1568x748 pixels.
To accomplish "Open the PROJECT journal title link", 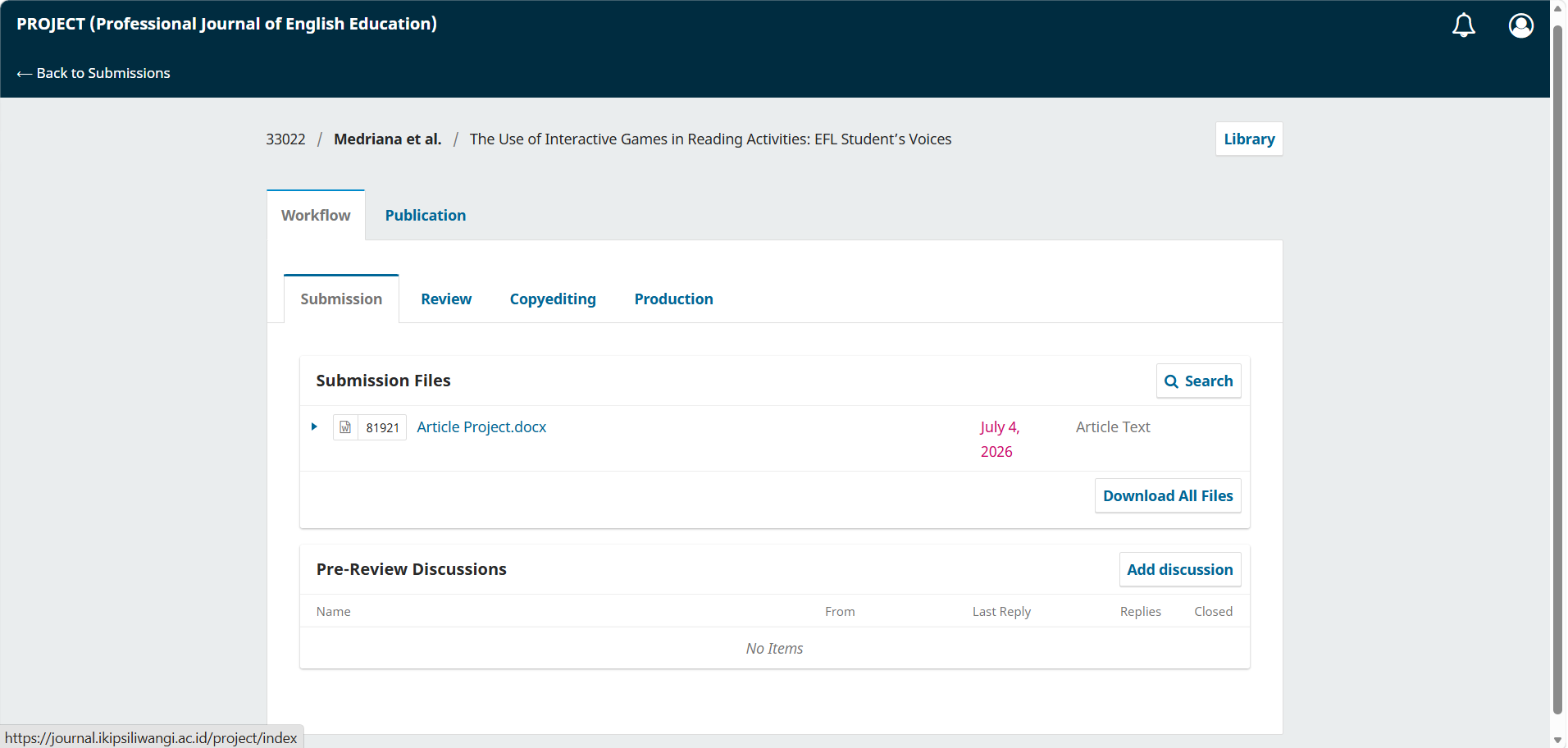I will (226, 24).
